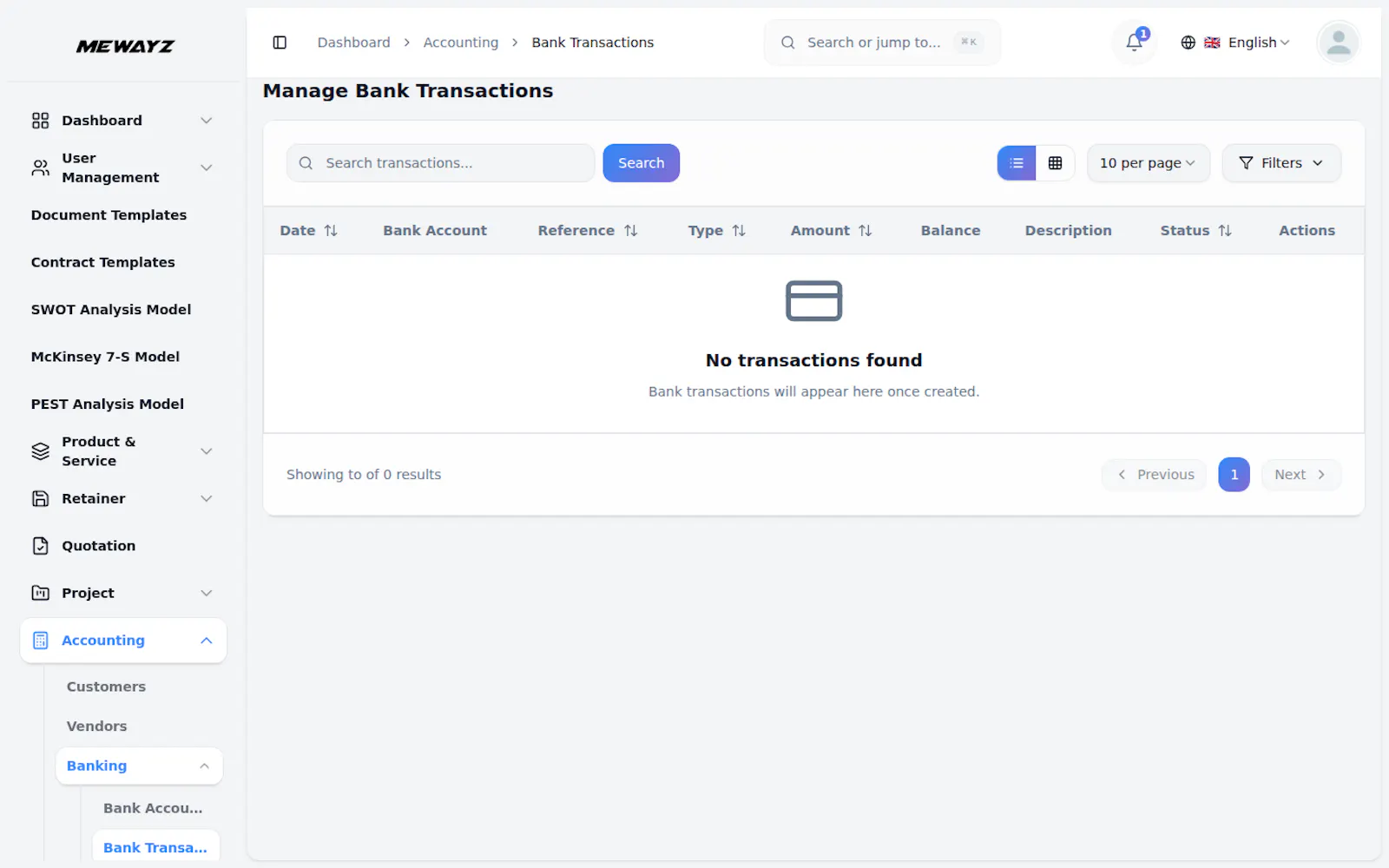The image size is (1389, 868).
Task: Expand User Management chevron
Action: (207, 168)
